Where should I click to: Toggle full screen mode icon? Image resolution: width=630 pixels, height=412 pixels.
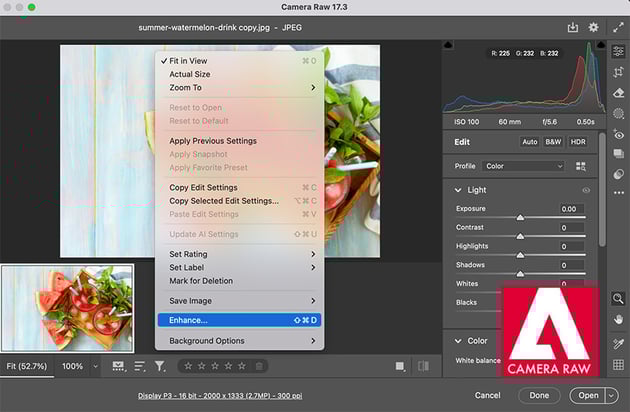pos(618,27)
